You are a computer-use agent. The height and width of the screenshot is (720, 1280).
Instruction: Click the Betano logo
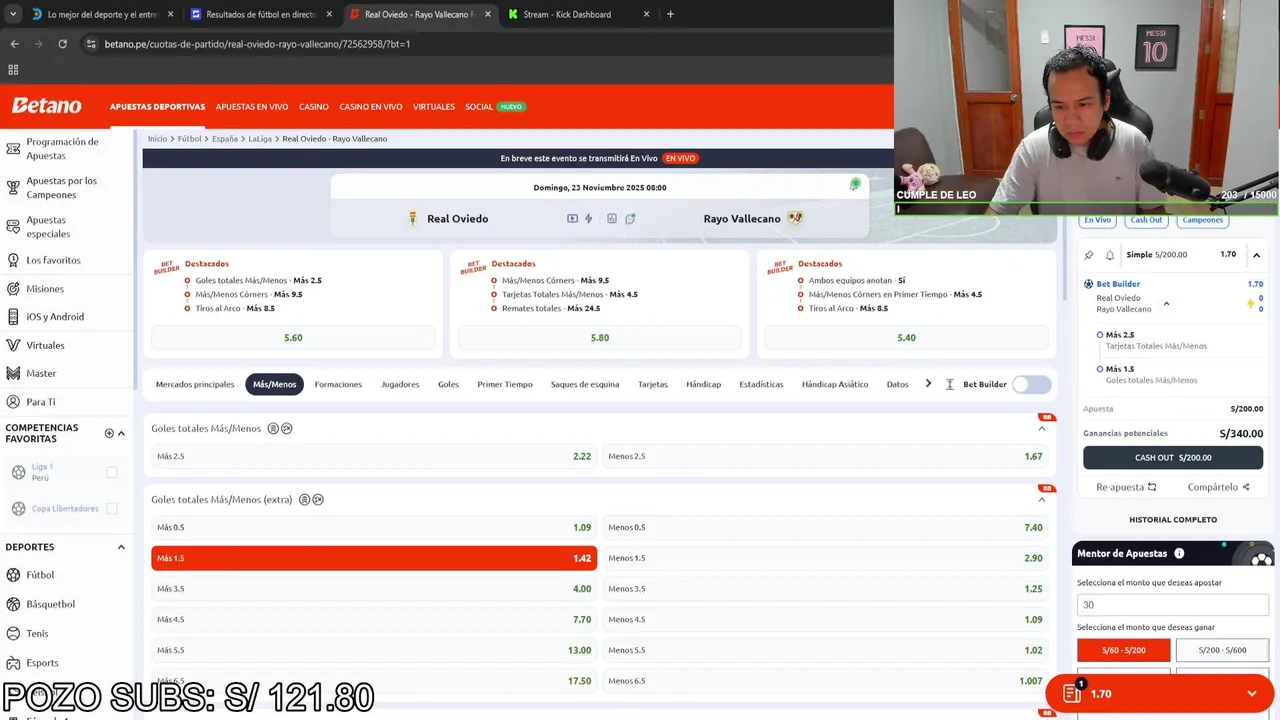point(46,106)
